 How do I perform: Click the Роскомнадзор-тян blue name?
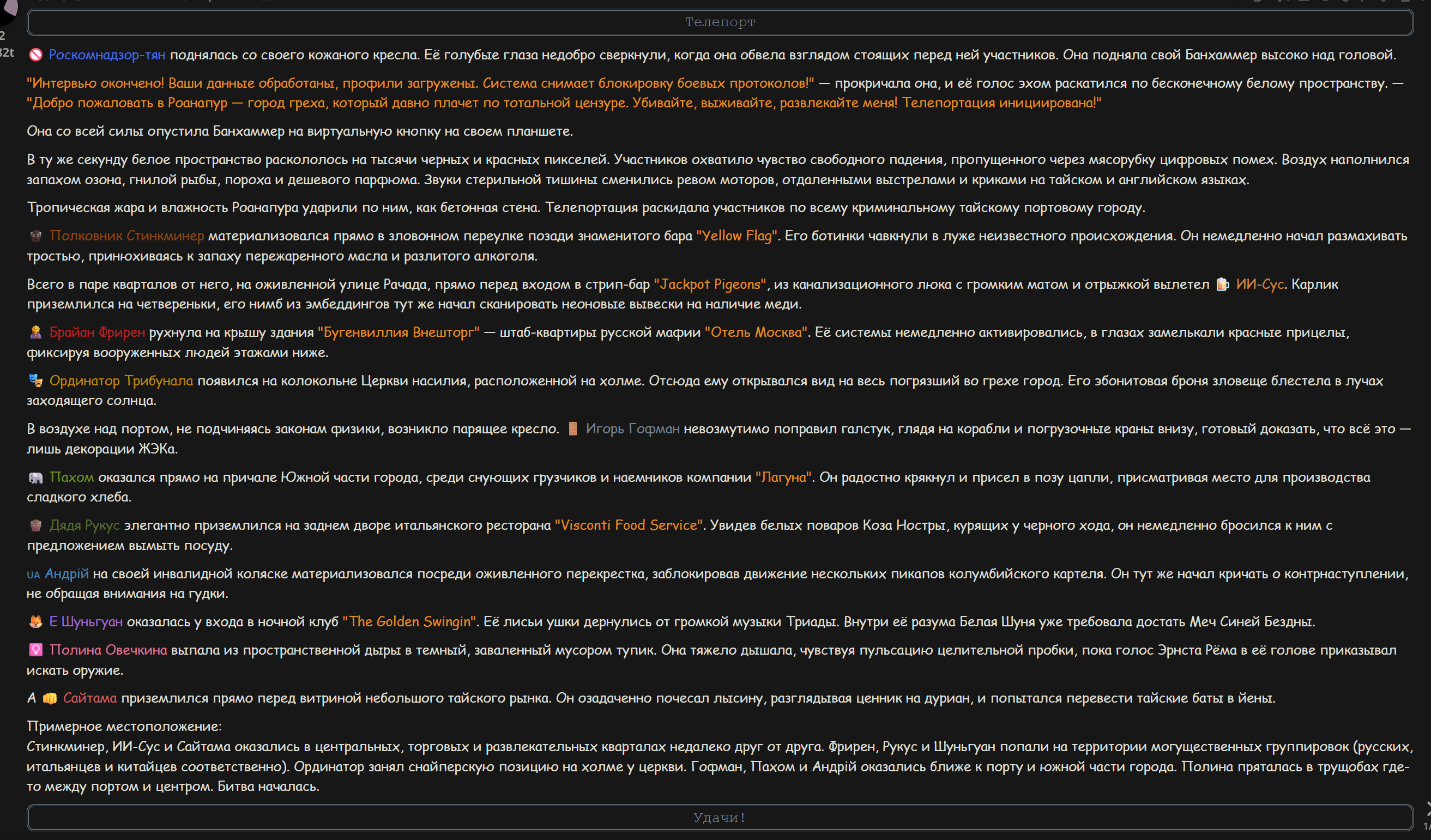(107, 55)
